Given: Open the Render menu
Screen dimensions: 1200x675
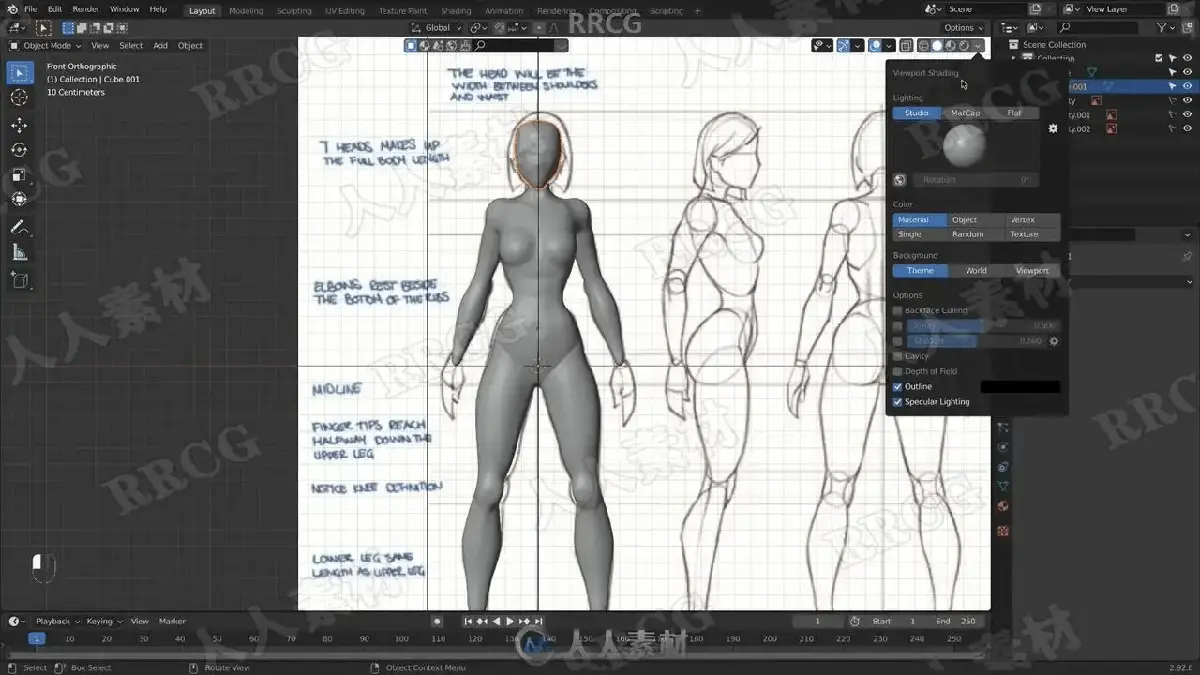Looking at the screenshot, I should 85,9.
